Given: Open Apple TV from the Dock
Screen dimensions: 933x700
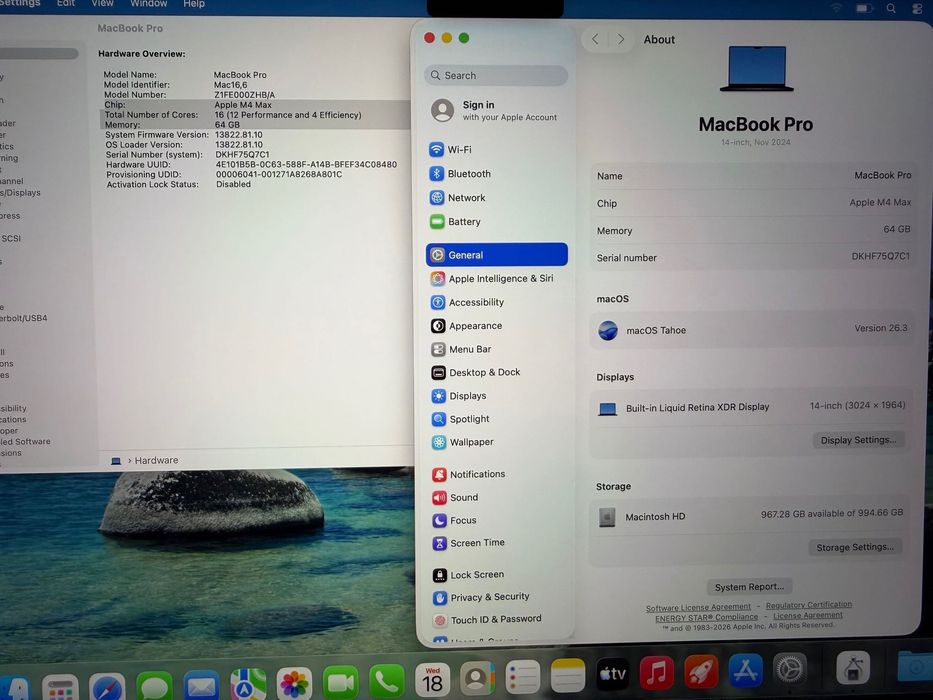Looking at the screenshot, I should click(613, 674).
